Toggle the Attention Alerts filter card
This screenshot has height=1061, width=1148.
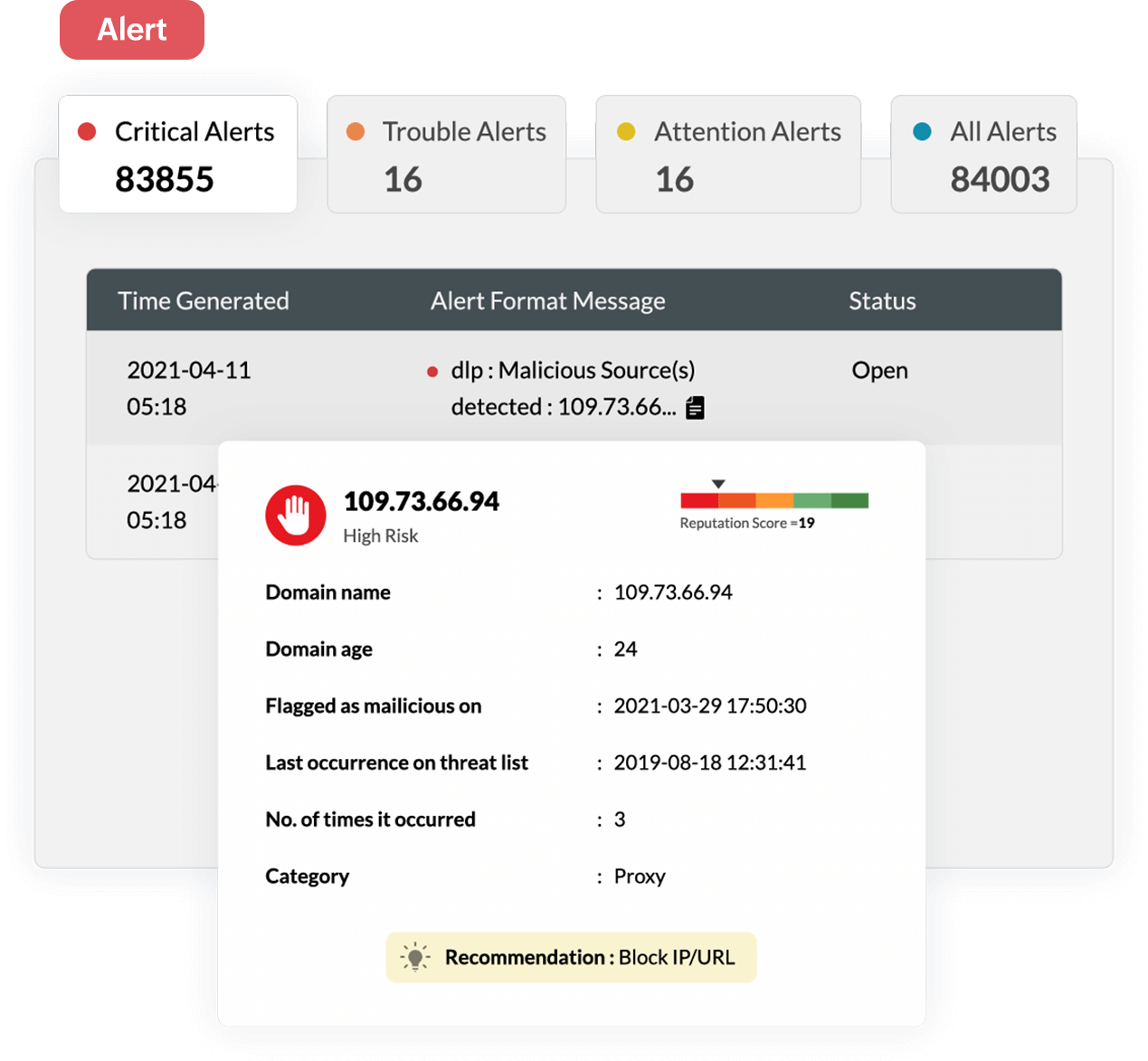tap(728, 154)
